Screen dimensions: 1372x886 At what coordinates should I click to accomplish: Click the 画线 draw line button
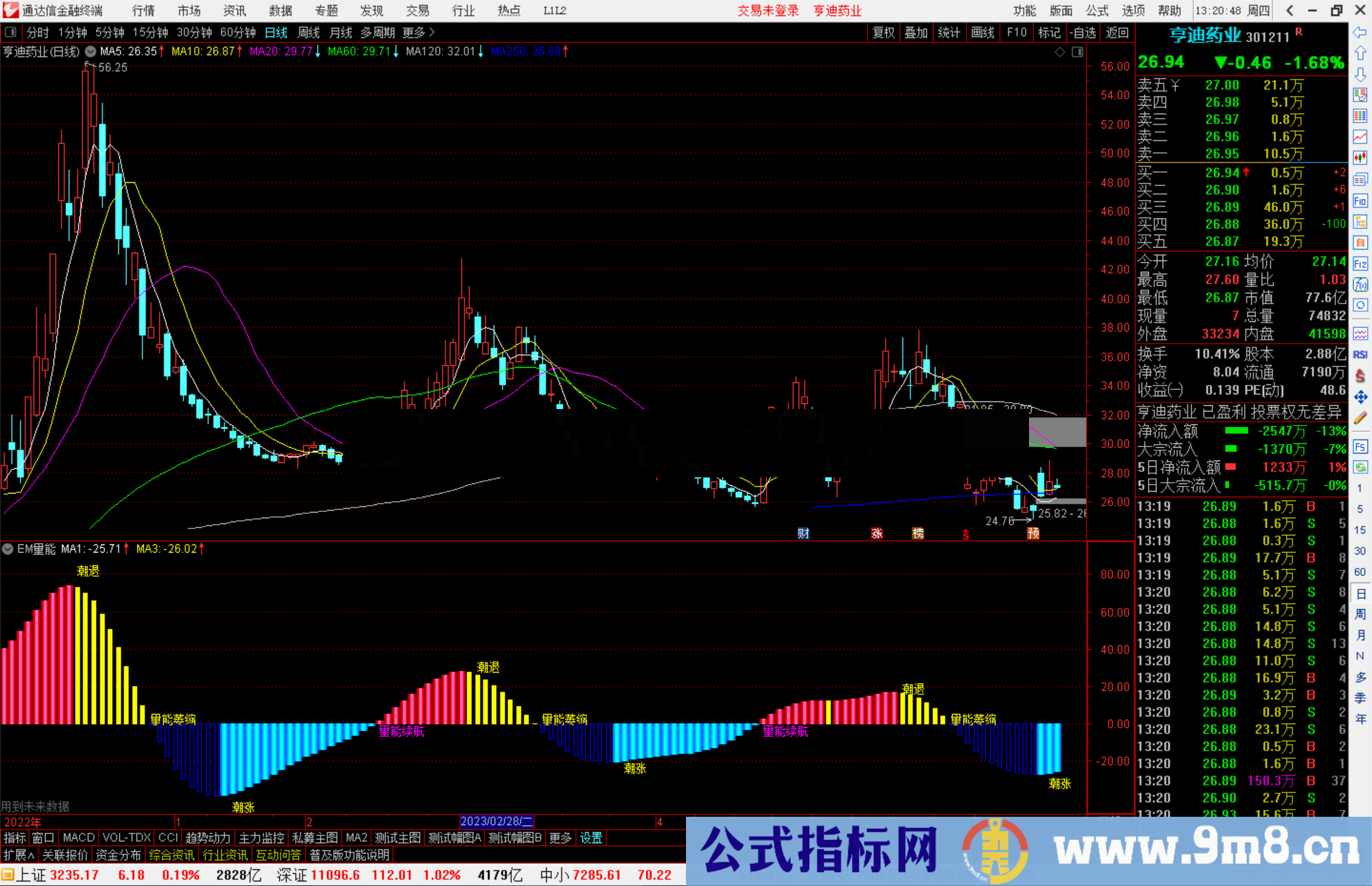coord(983,32)
